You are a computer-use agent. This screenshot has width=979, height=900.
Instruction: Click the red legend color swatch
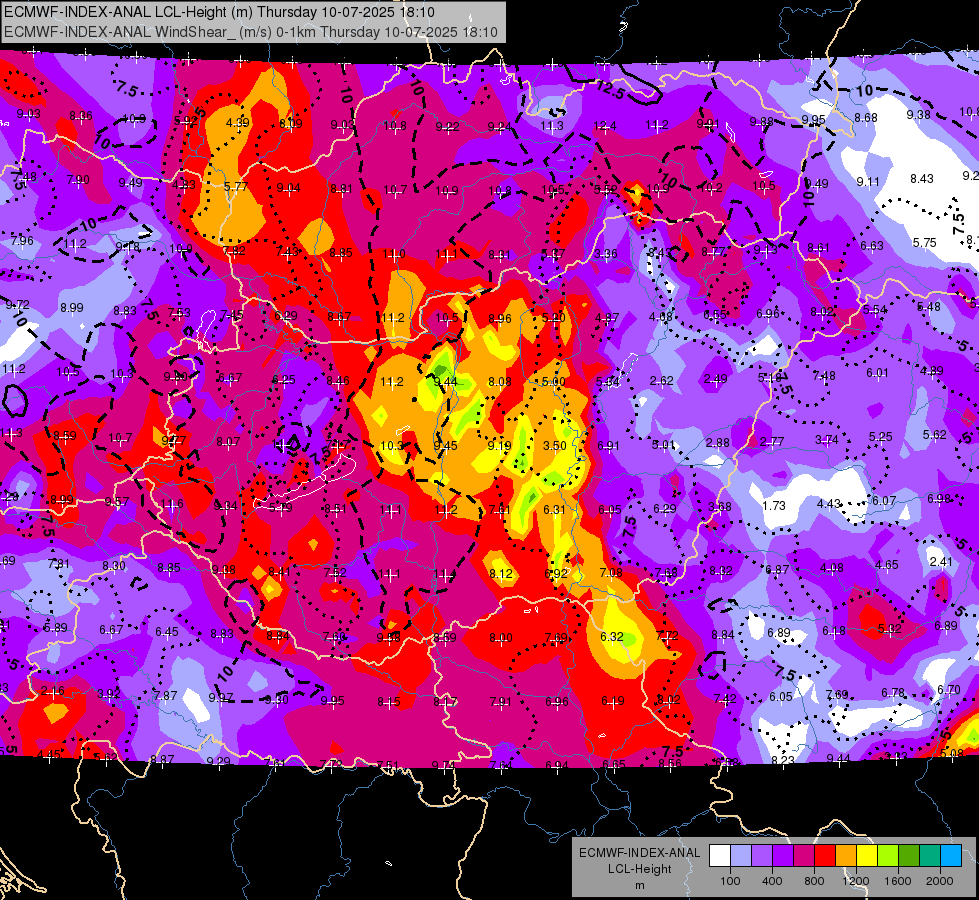pos(825,856)
